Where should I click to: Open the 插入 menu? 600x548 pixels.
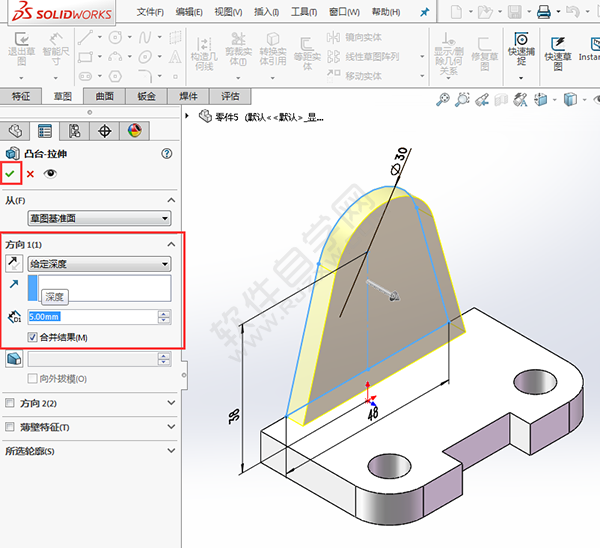coord(267,12)
